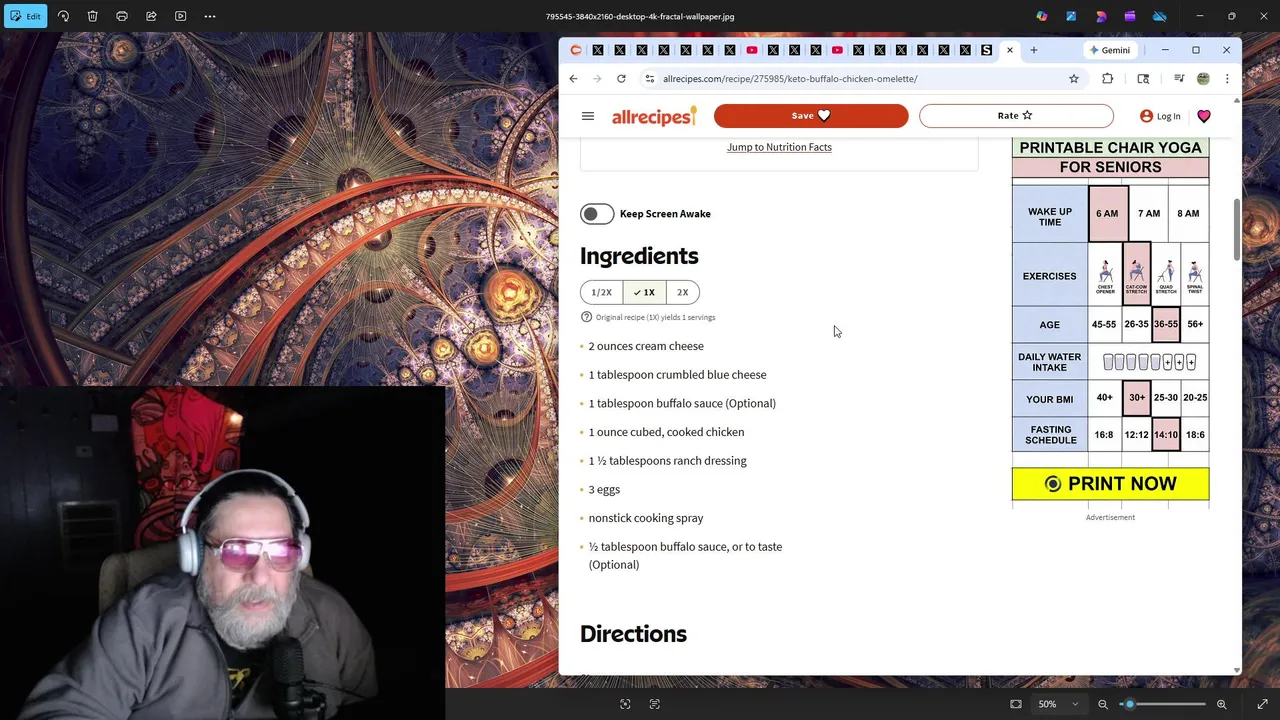The width and height of the screenshot is (1280, 720).
Task: Select 18:6 fasting schedule in ad
Action: [x=1195, y=435]
